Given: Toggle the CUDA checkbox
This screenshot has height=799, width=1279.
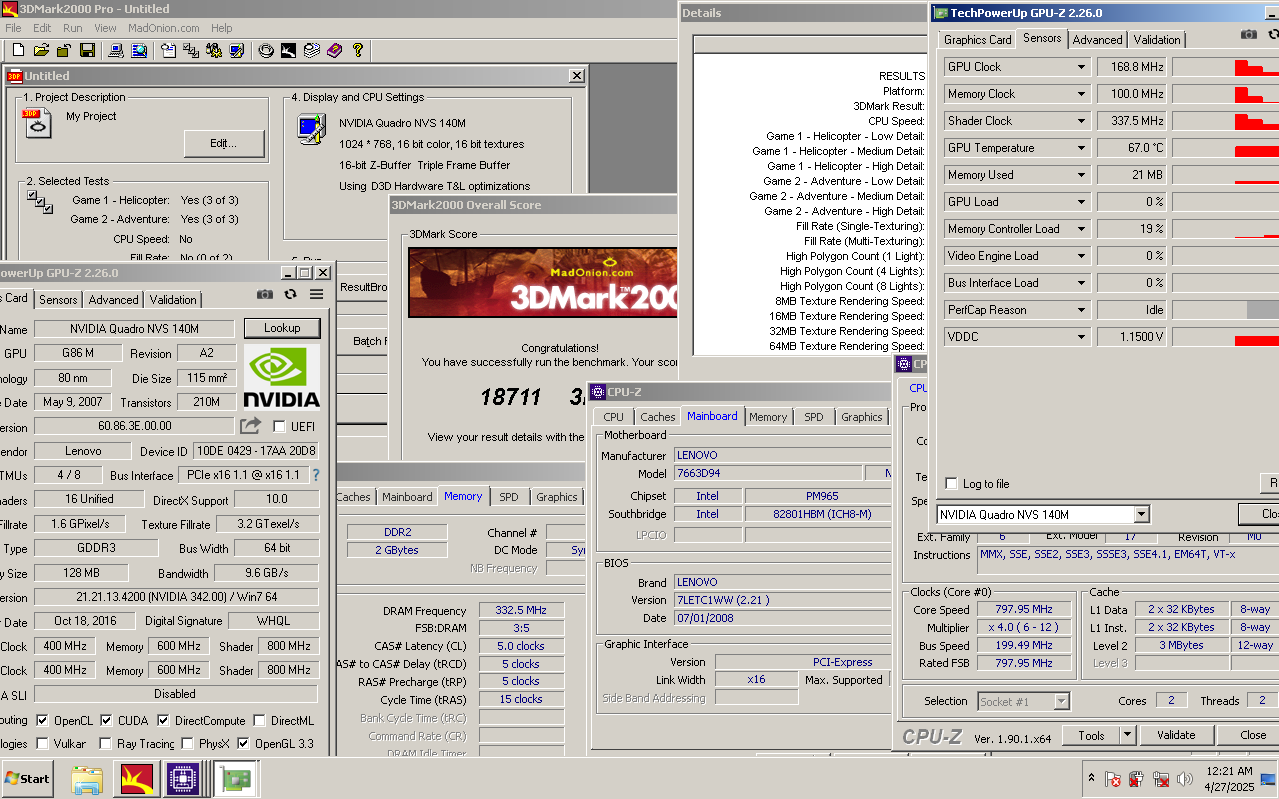Looking at the screenshot, I should (106, 720).
